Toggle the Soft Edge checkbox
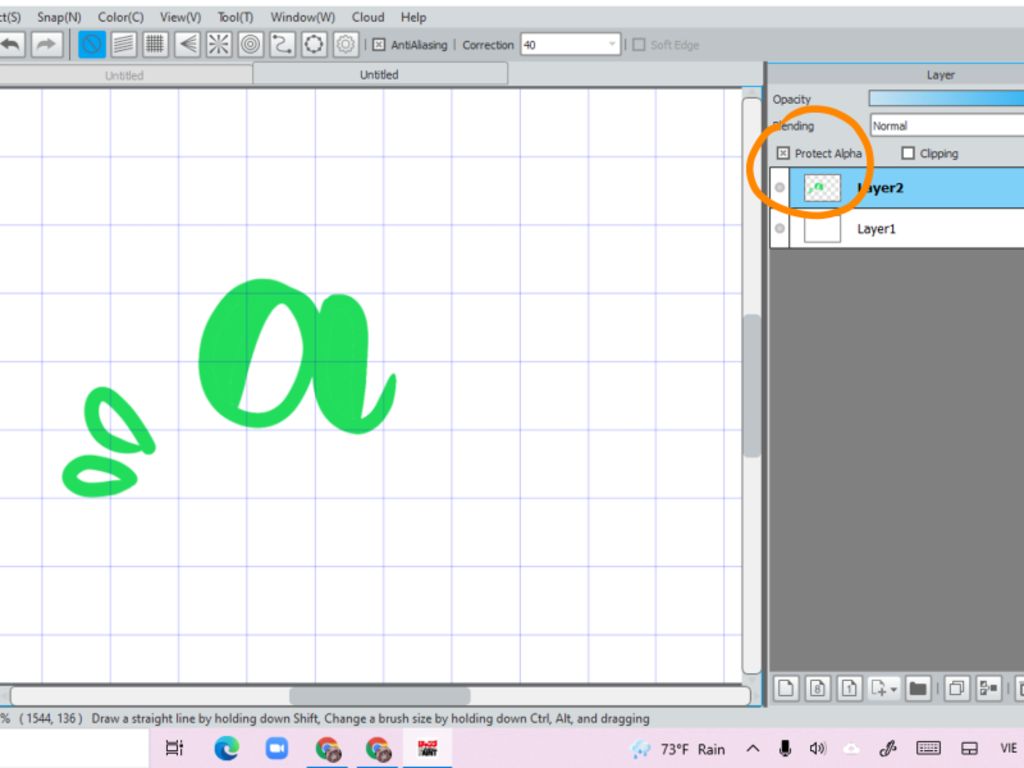Screen dimensions: 1024x768 click(639, 45)
